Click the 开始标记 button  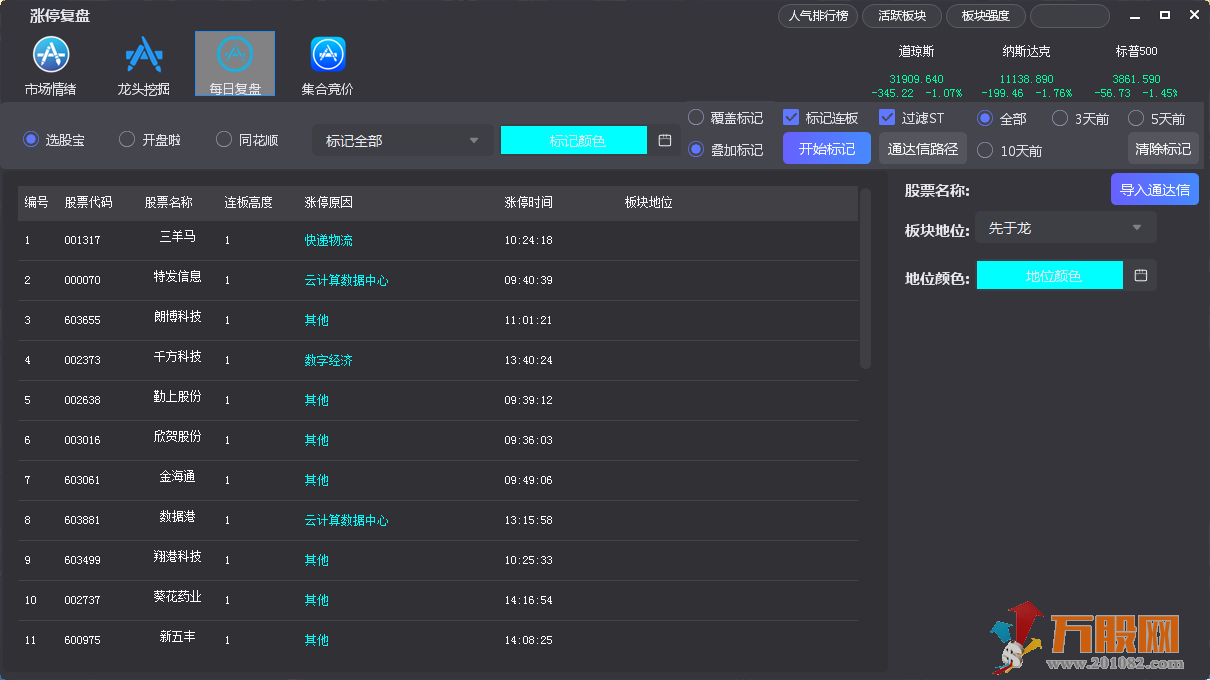click(x=827, y=149)
